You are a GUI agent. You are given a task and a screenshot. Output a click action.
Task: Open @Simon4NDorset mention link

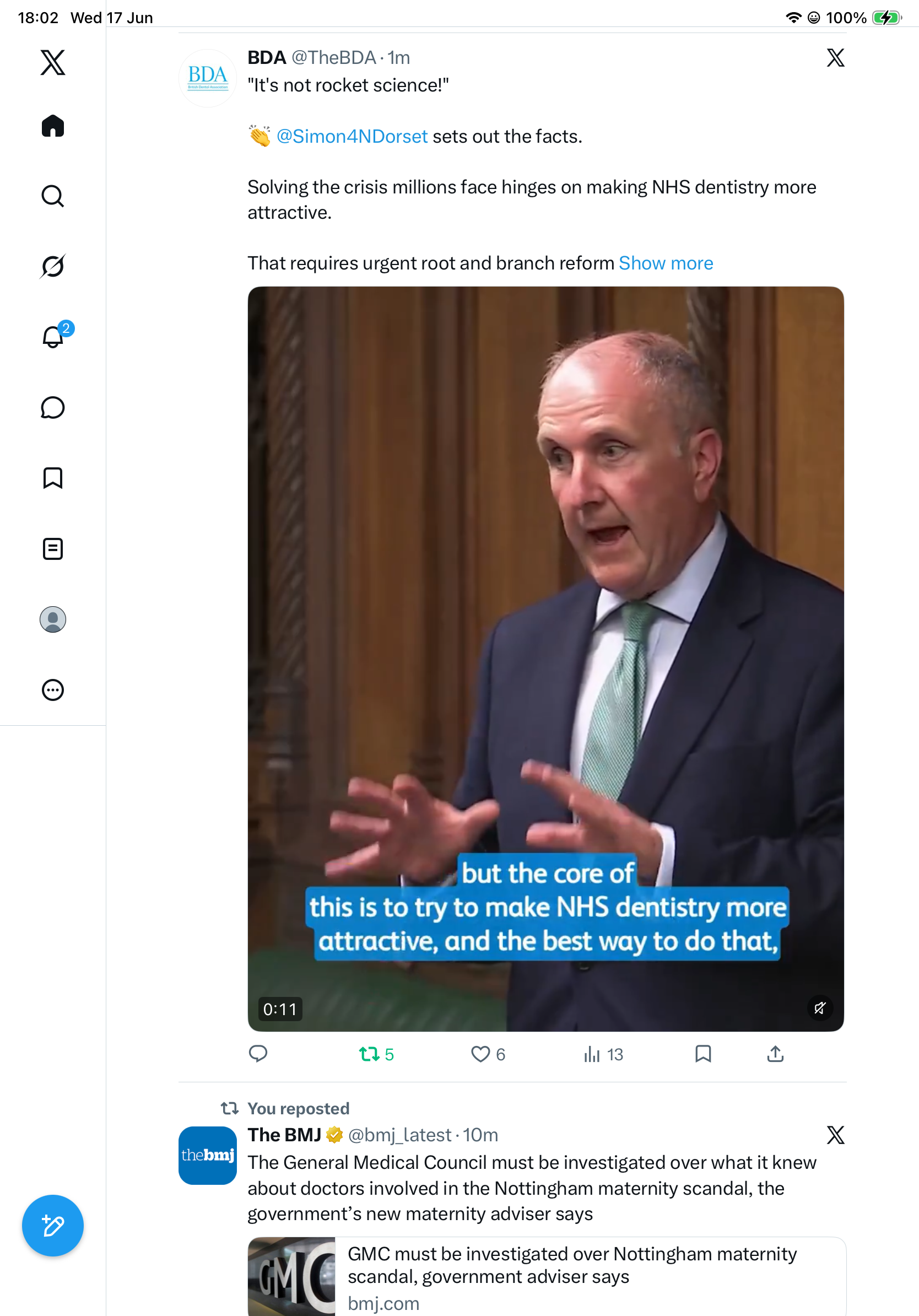tap(352, 137)
